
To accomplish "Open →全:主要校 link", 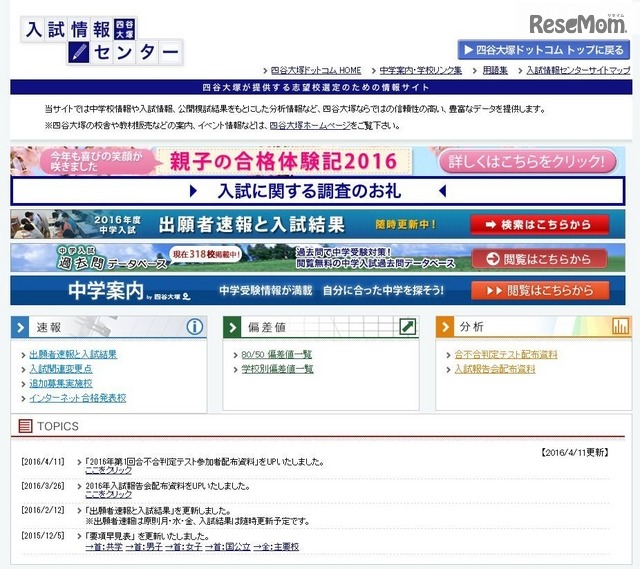I will 276,547.
